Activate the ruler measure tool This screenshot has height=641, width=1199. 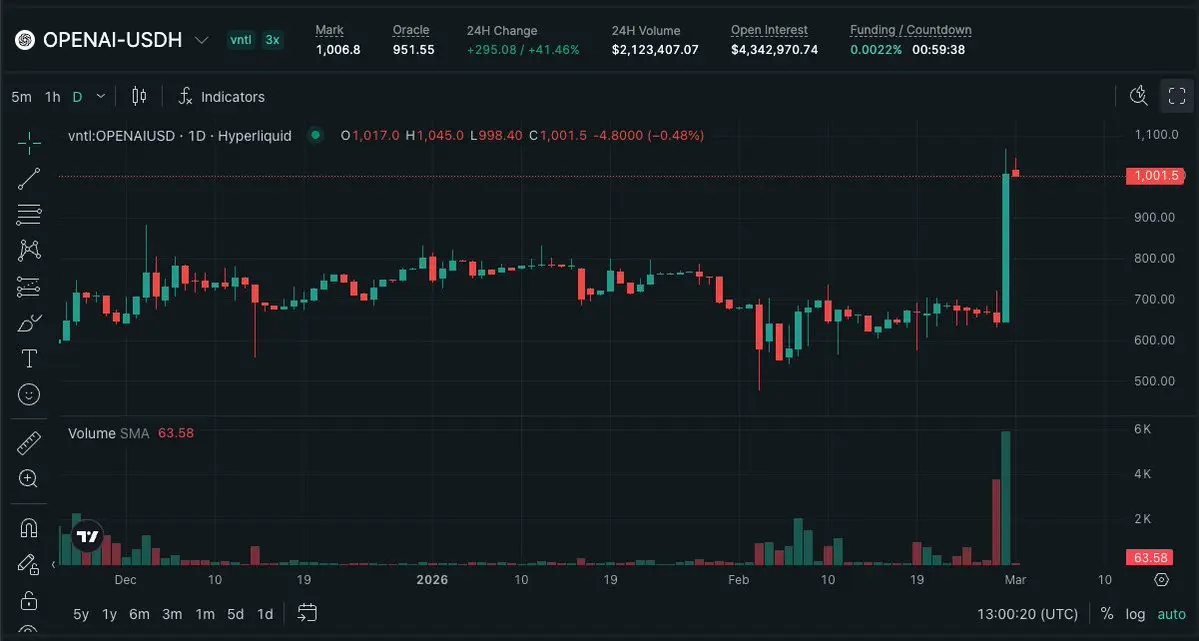click(29, 443)
